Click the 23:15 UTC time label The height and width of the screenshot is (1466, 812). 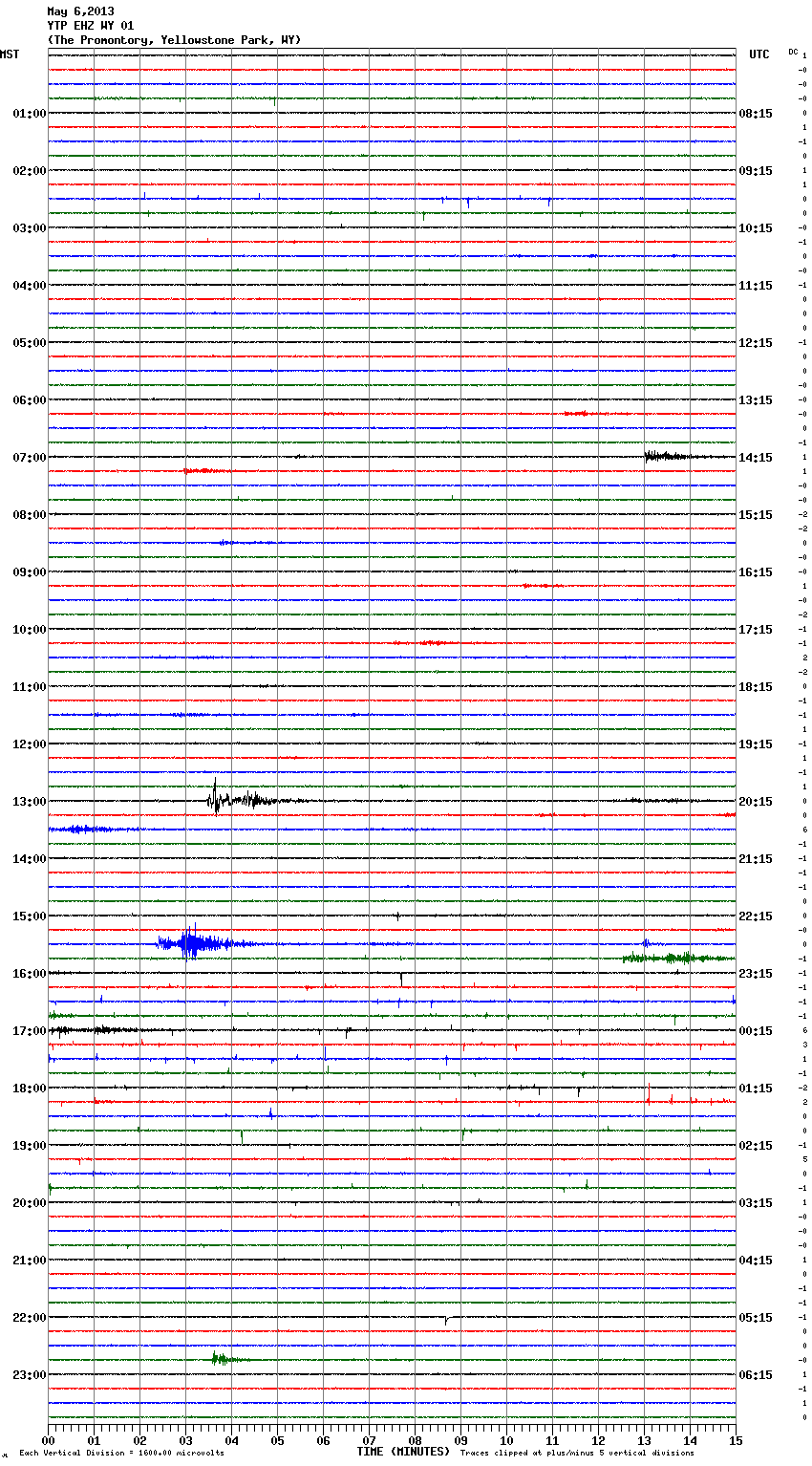tap(756, 974)
